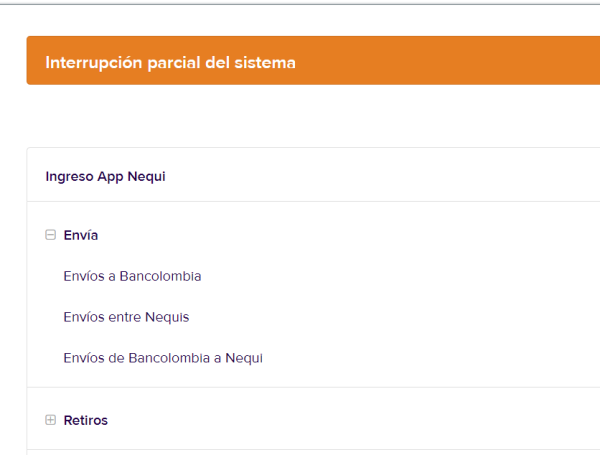Click the word Nequis in Envíos entre Nequis

[167, 317]
